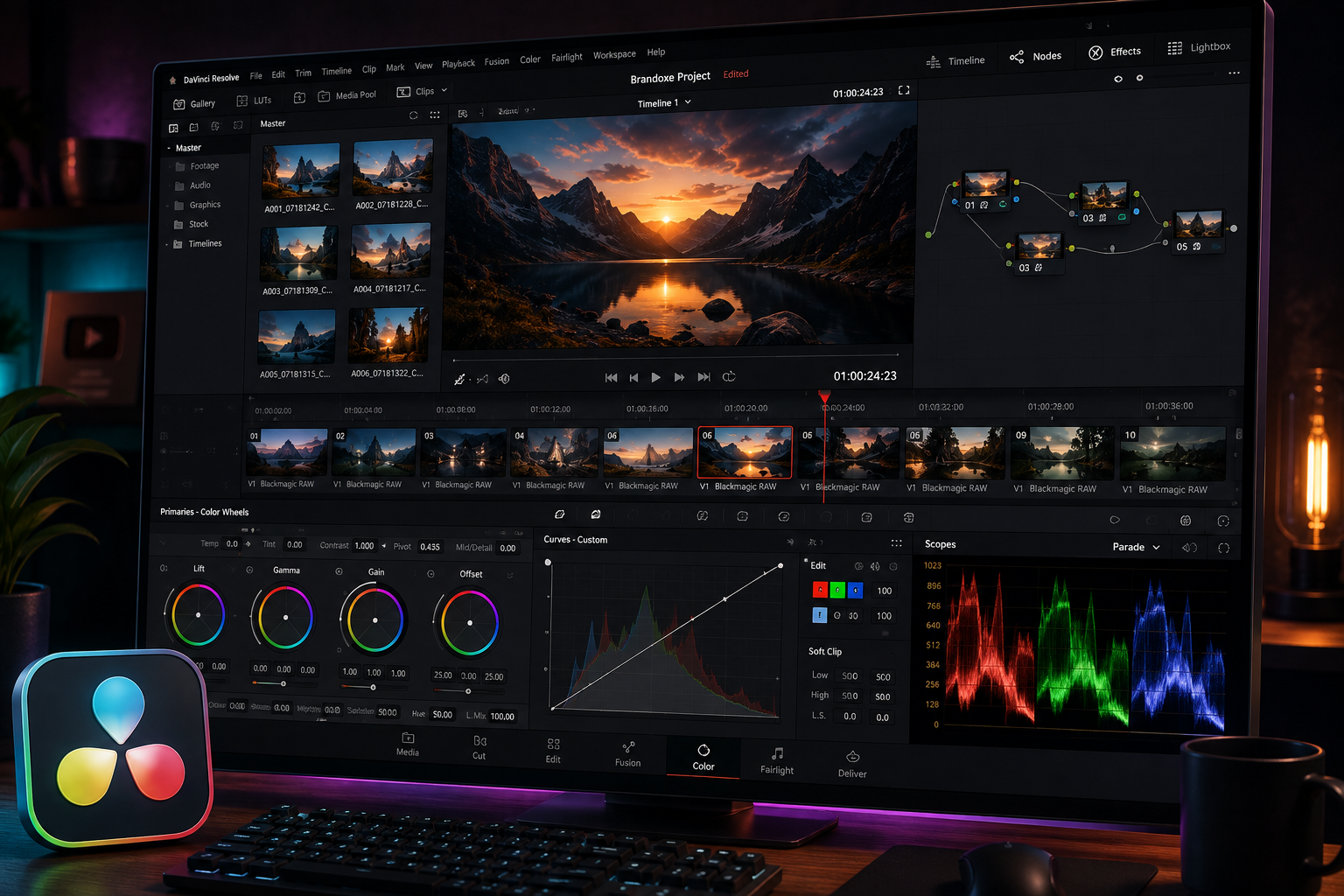1344x896 pixels.
Task: Open the node editor three-dot options menu
Action: pos(1234,73)
